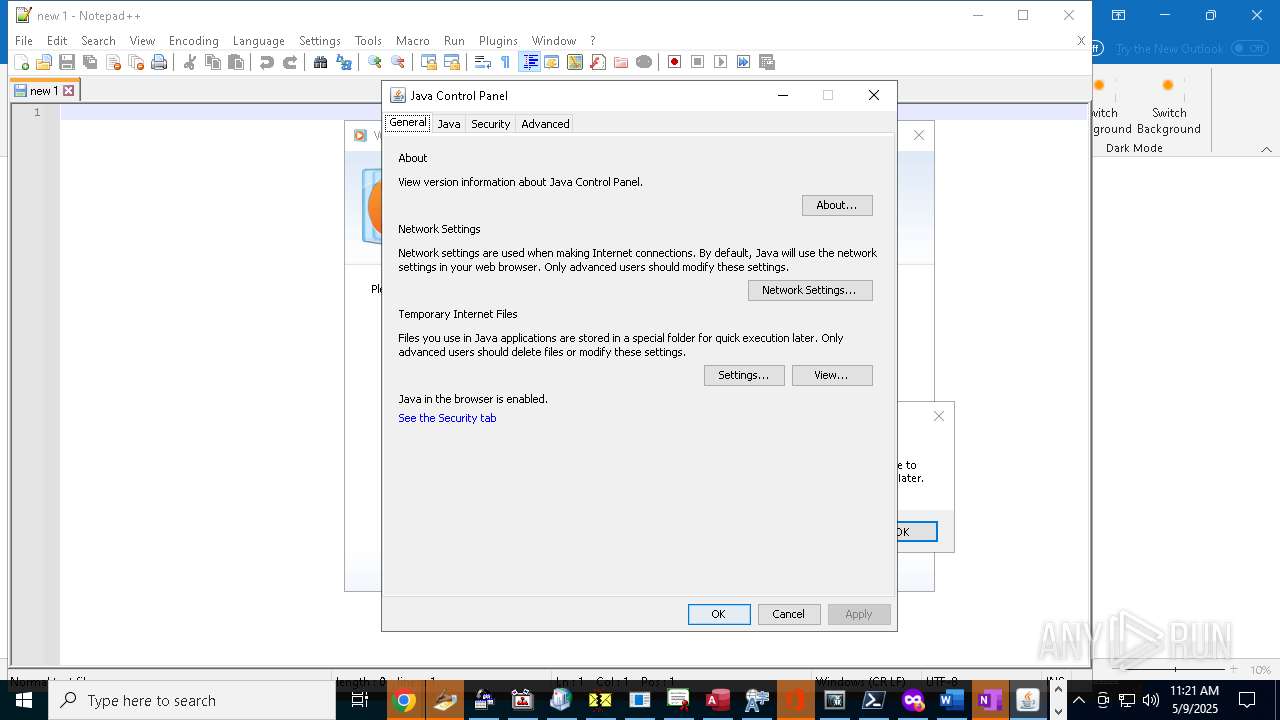Open the Plugins menu

pyautogui.click(x=498, y=41)
